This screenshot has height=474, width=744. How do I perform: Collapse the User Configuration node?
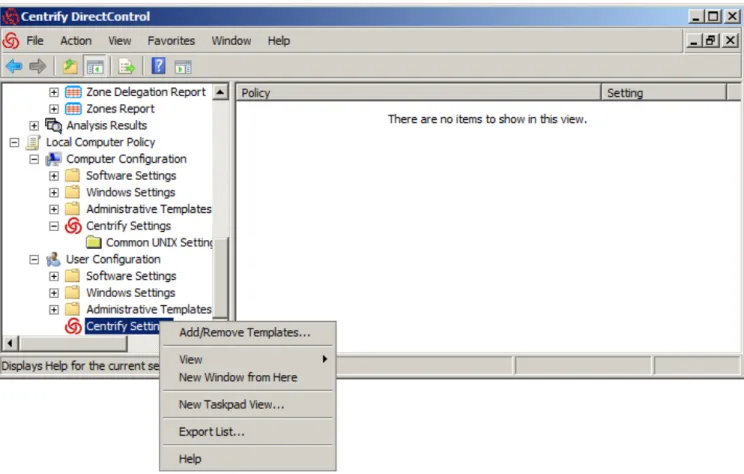click(34, 260)
